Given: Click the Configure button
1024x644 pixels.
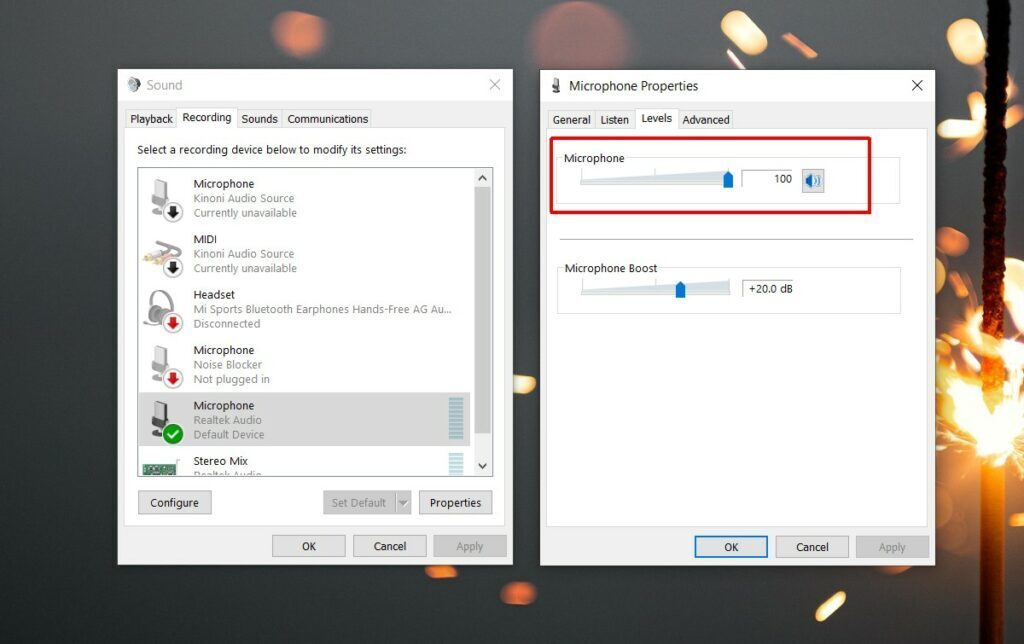Looking at the screenshot, I should click(x=174, y=502).
